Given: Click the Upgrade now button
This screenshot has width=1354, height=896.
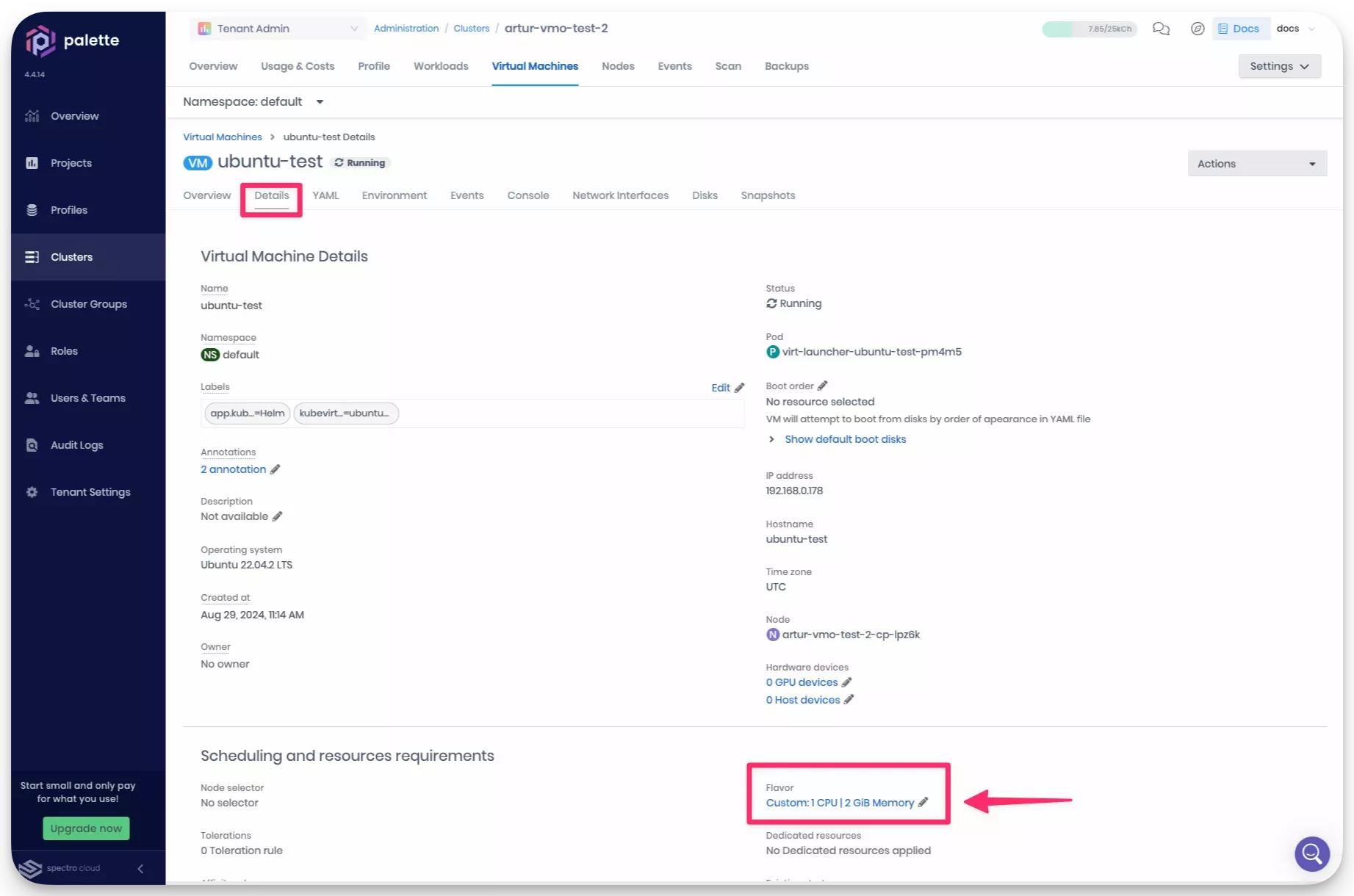Looking at the screenshot, I should pos(86,828).
